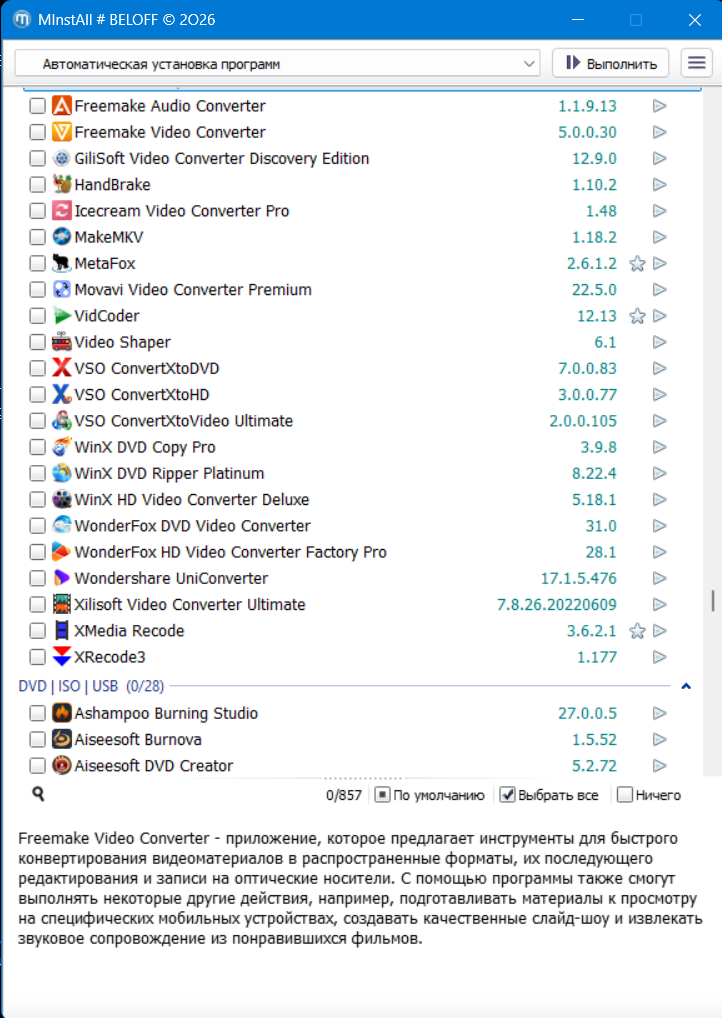Tick the Xilisoft Video Converter Ultimate checkbox
The image size is (722, 1018).
38,604
